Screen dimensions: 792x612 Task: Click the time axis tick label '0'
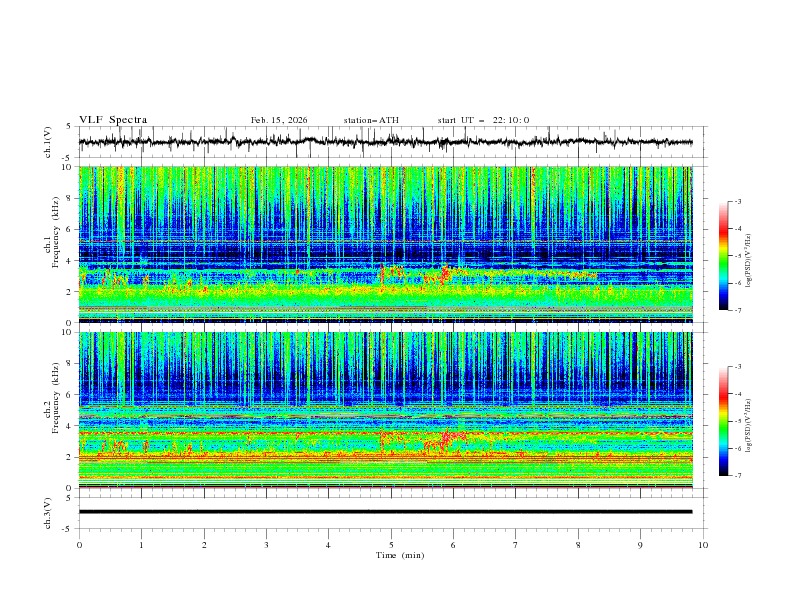79,545
